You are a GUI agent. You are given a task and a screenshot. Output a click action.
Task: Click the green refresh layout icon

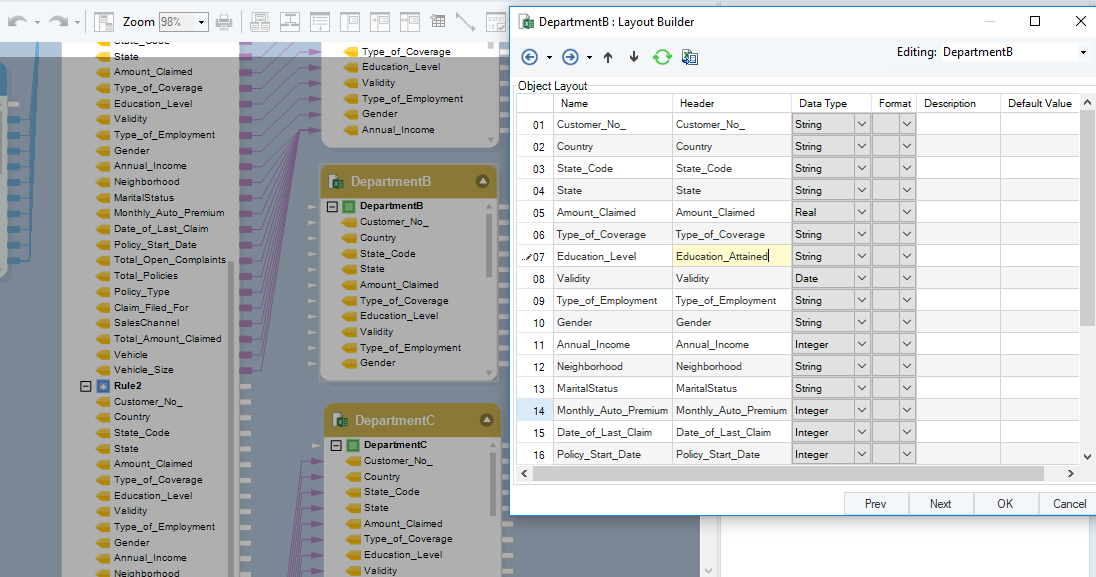click(x=662, y=57)
